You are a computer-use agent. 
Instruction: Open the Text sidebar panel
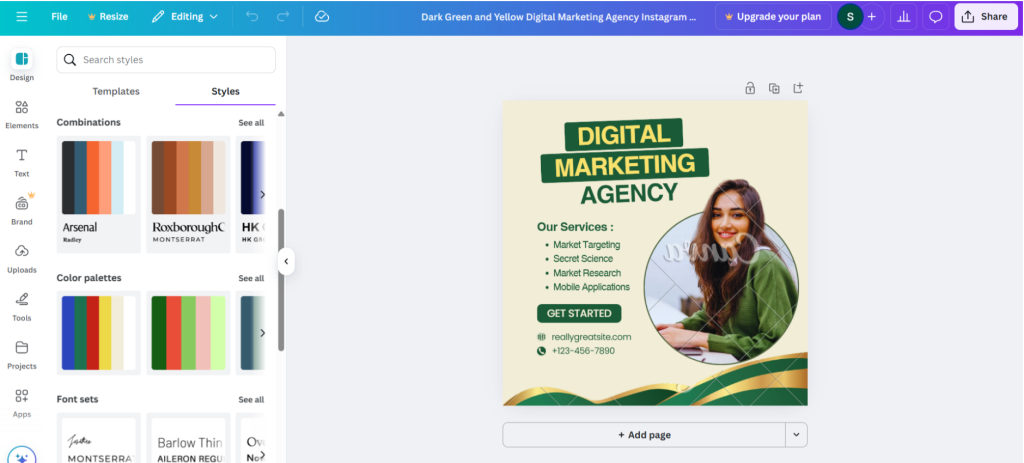coord(22,163)
